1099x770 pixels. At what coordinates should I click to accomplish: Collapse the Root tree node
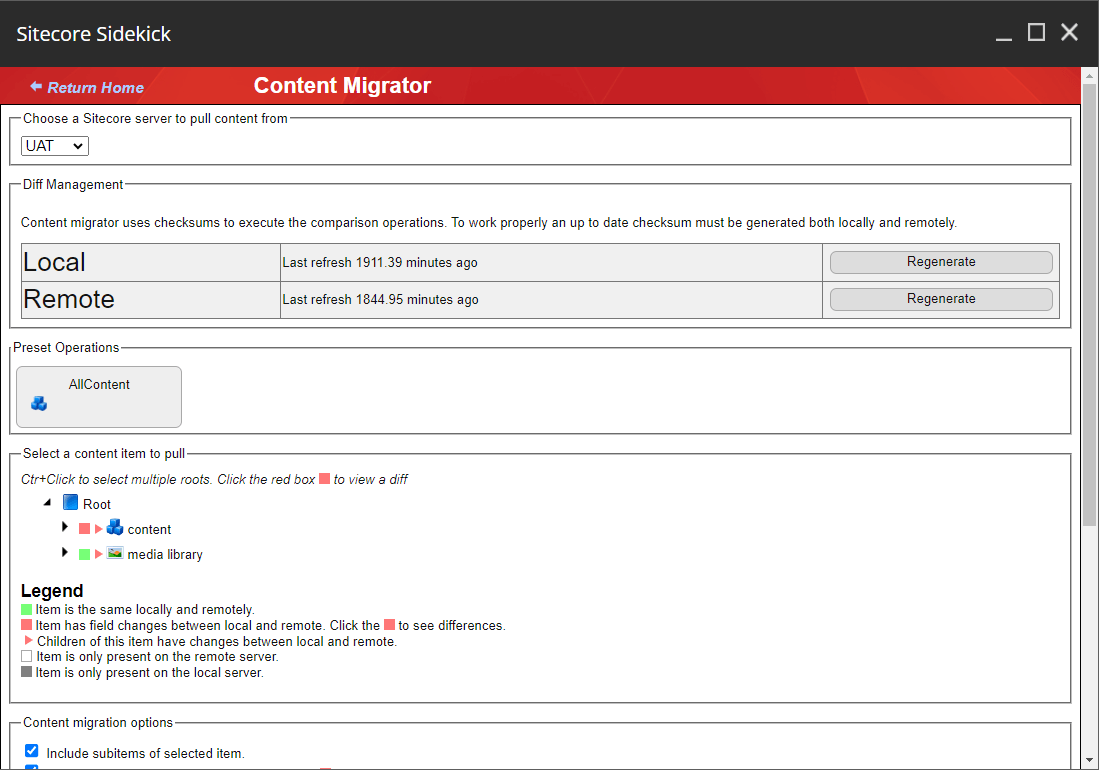tap(47, 503)
